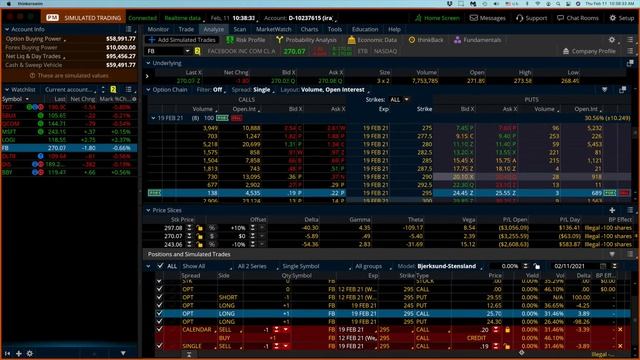
Task: Open the Spread Single dropdown
Action: point(253,90)
